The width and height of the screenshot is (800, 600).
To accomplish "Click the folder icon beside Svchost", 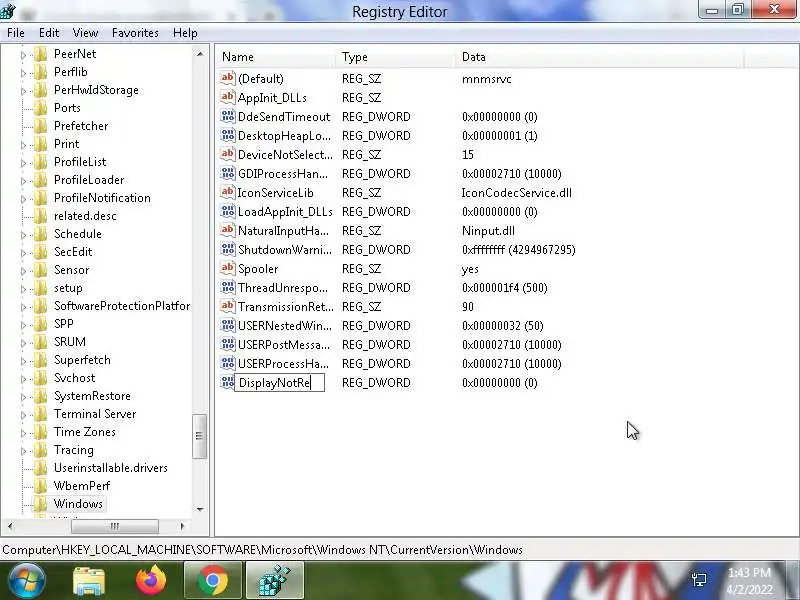I will [x=41, y=378].
